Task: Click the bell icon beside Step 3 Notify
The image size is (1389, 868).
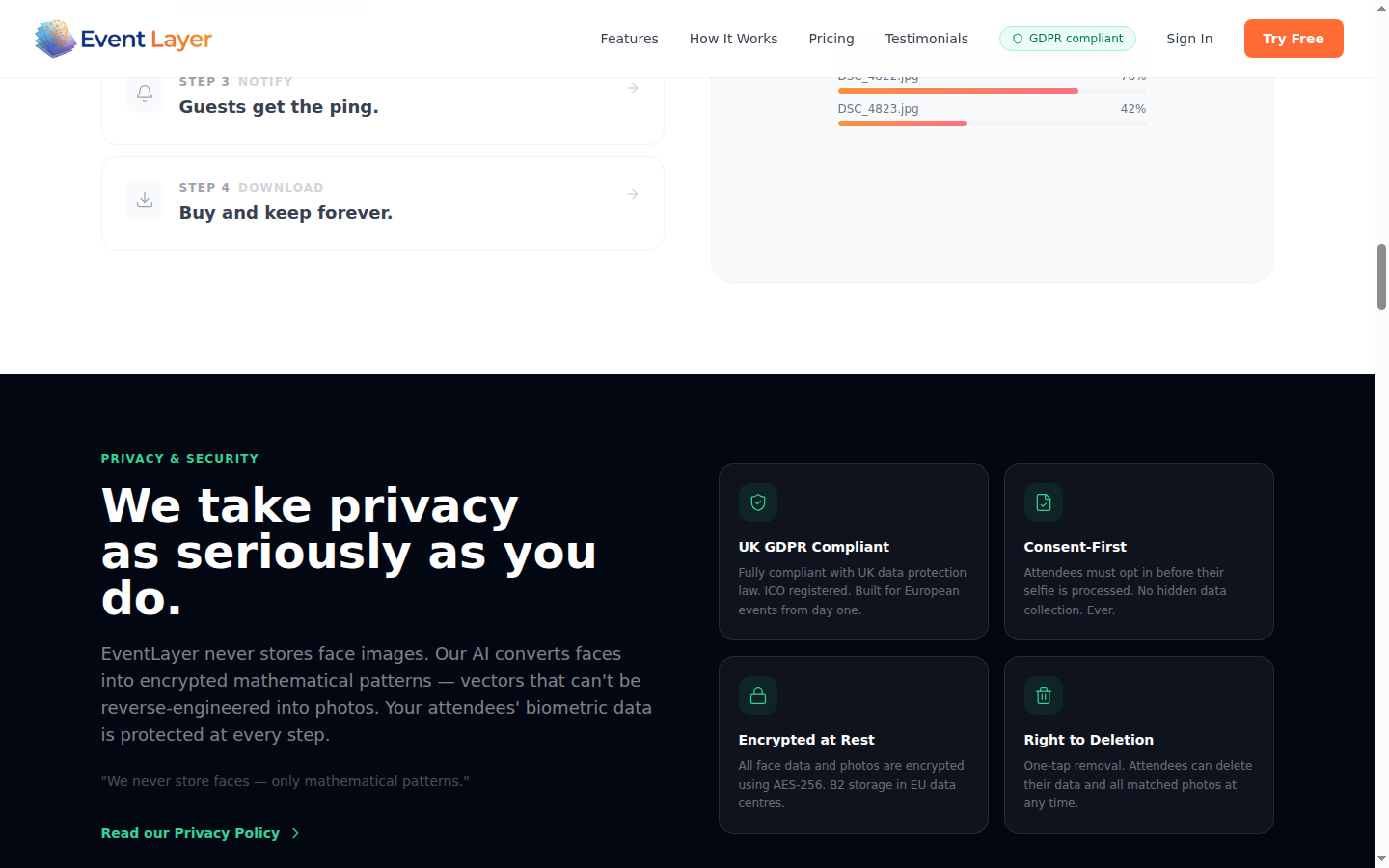Action: (x=144, y=94)
